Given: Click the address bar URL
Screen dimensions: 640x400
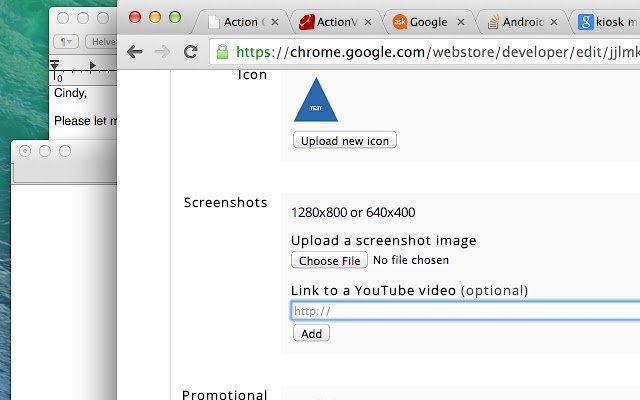Looking at the screenshot, I should point(437,52).
